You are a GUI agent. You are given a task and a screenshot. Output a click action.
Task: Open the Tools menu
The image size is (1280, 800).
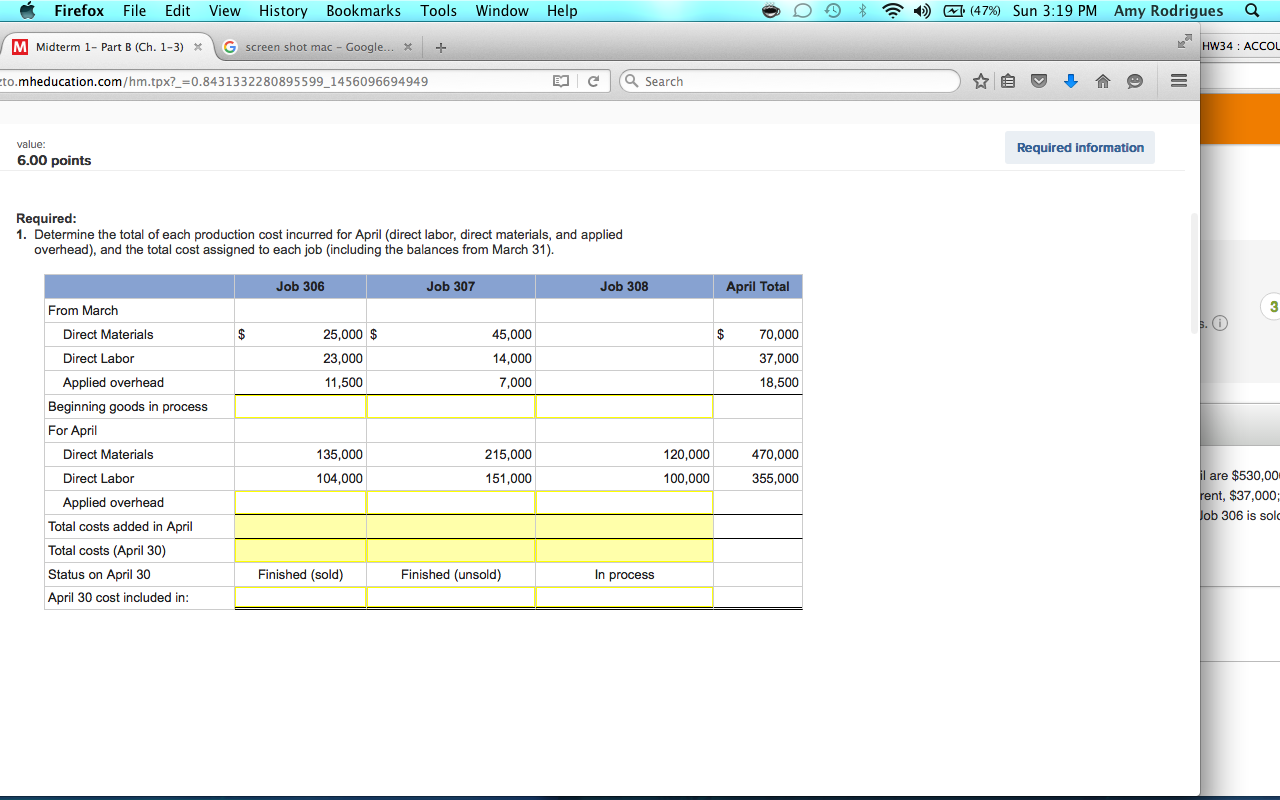point(438,11)
